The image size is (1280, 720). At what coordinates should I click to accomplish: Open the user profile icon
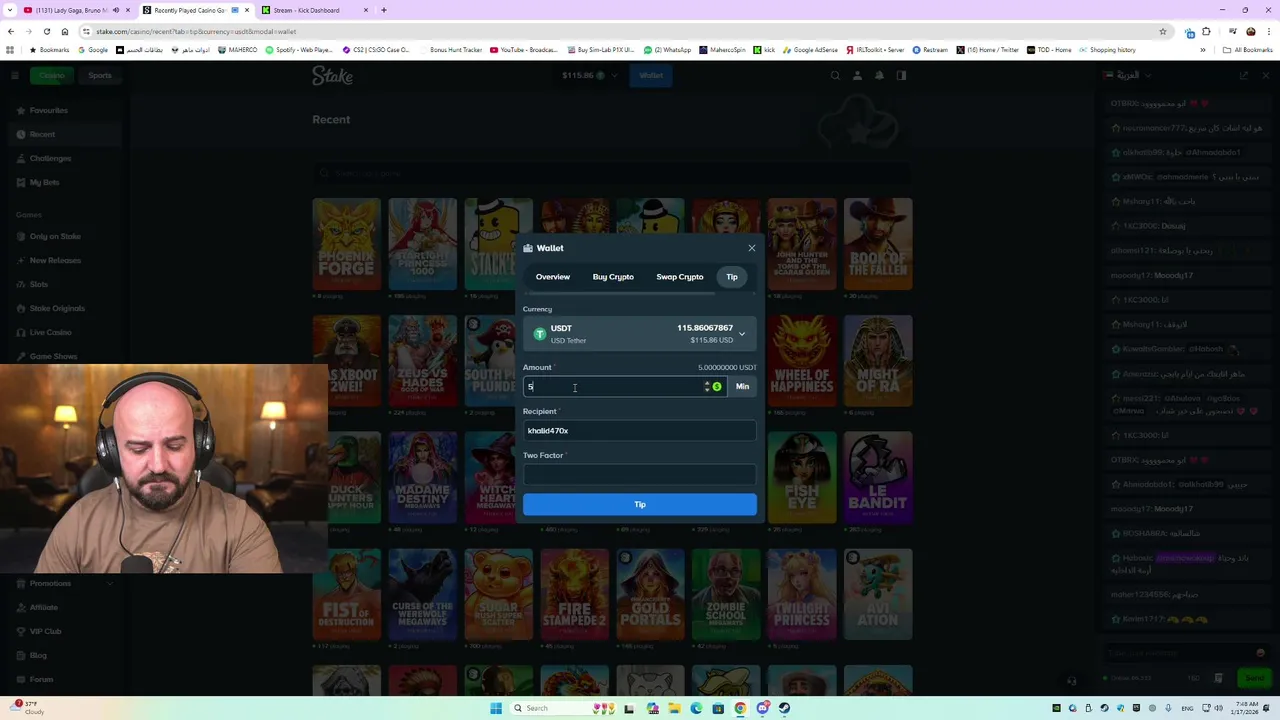(x=857, y=75)
